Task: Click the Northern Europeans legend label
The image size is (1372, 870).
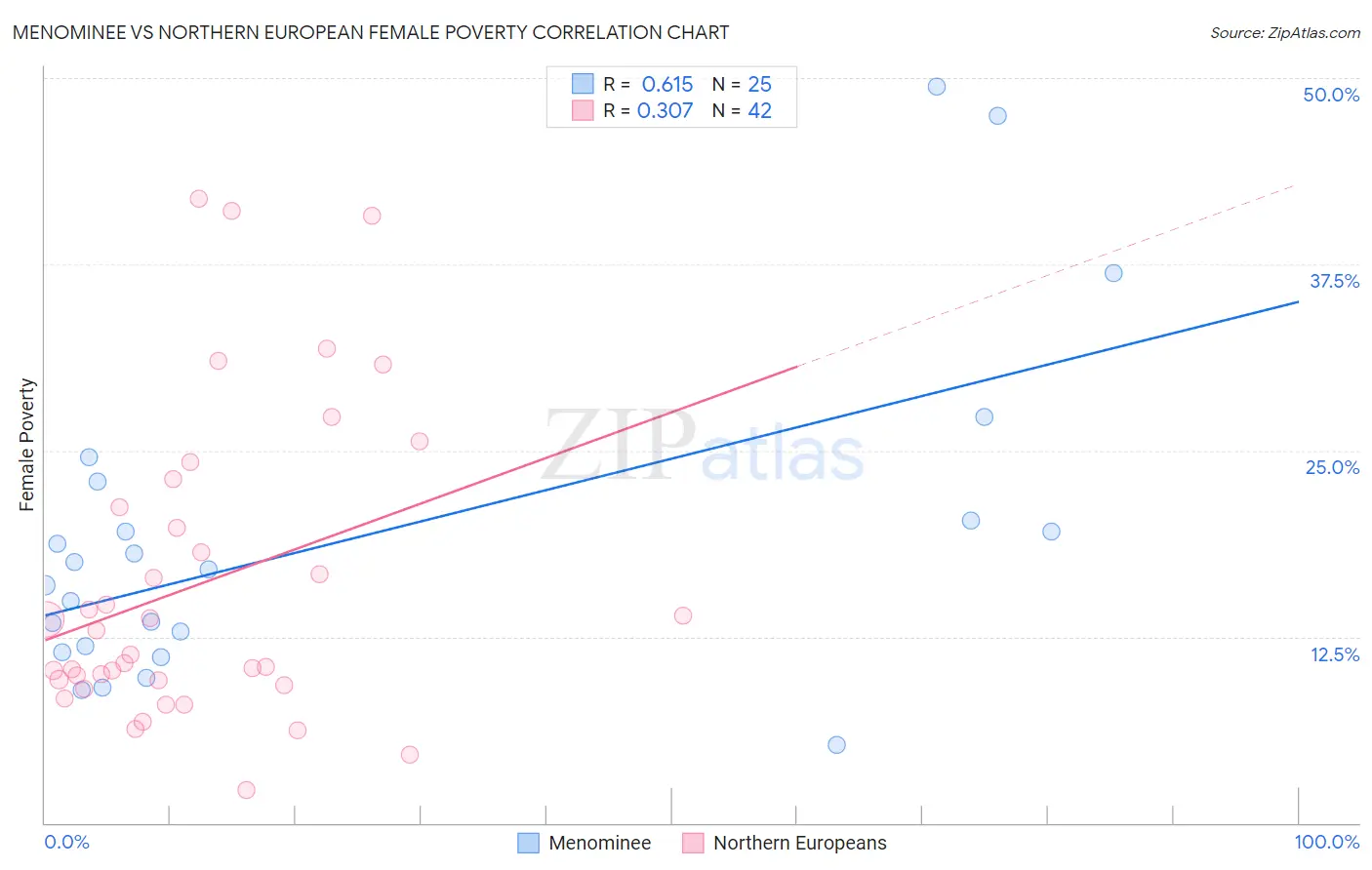Action: coord(800,843)
